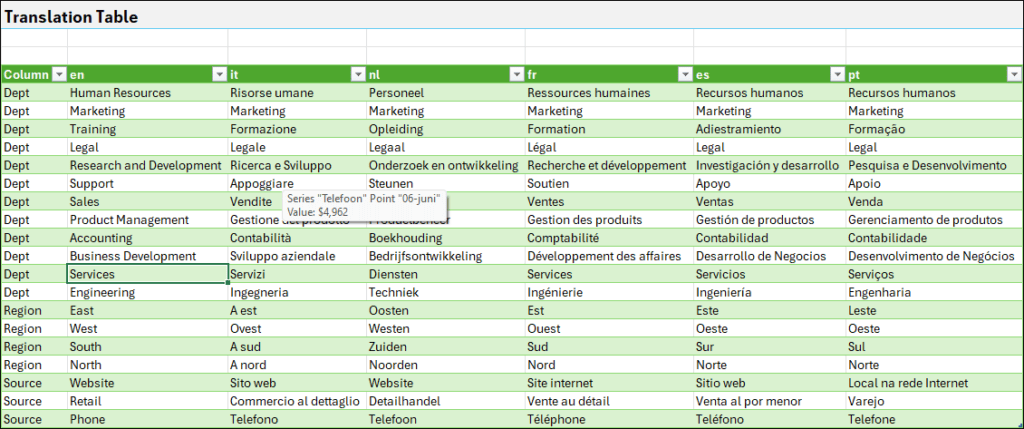
Task: Click the 'Gerenciamento de produtos' cell
Action: [x=924, y=220]
